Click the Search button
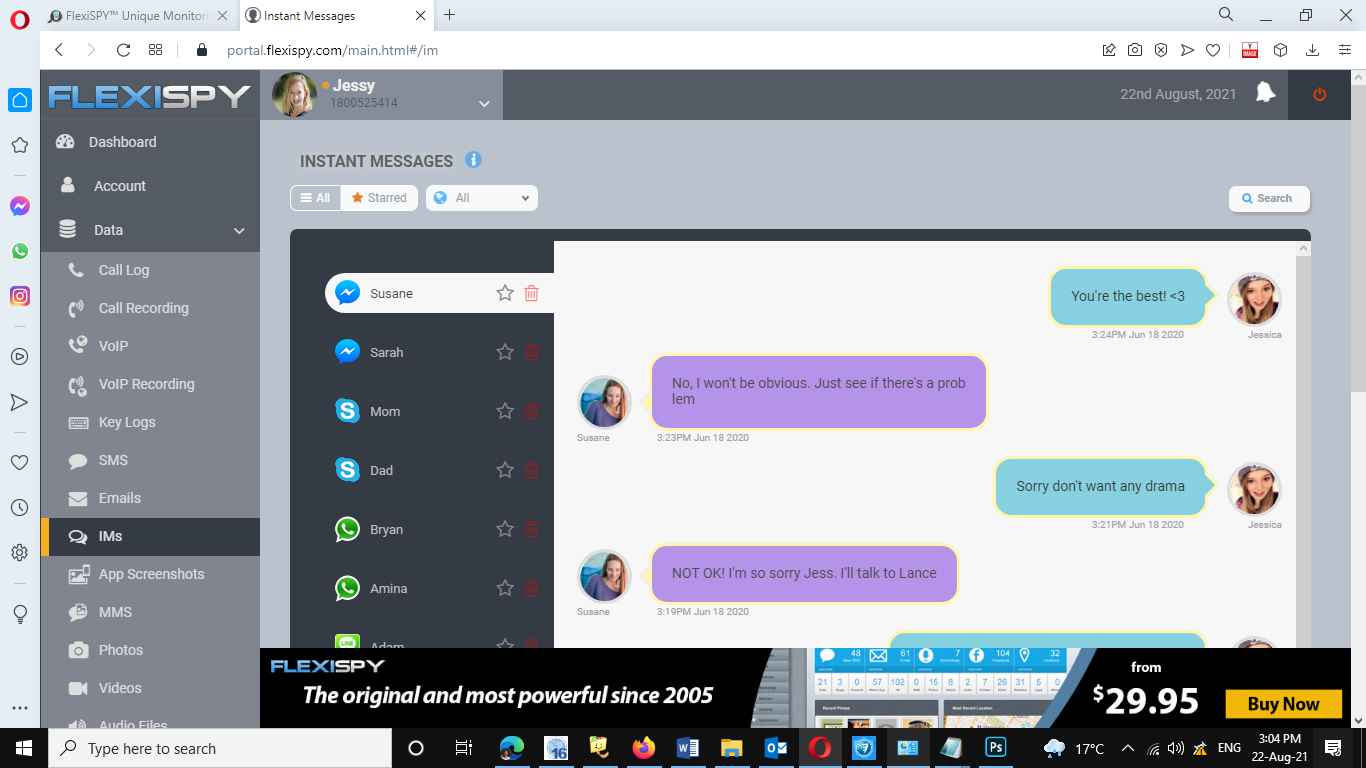 1269,198
